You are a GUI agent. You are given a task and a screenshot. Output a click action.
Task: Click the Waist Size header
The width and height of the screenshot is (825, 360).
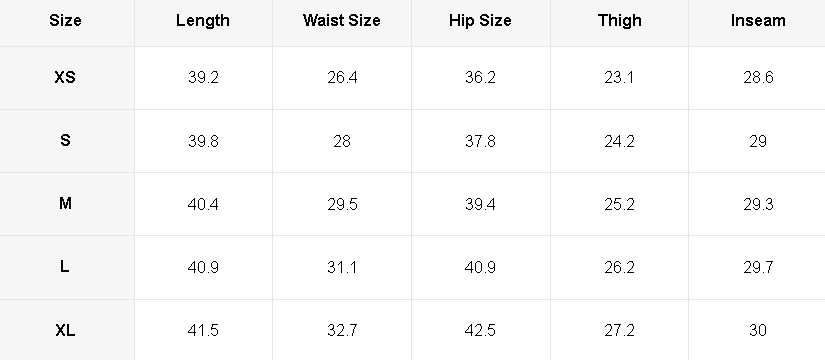click(341, 21)
